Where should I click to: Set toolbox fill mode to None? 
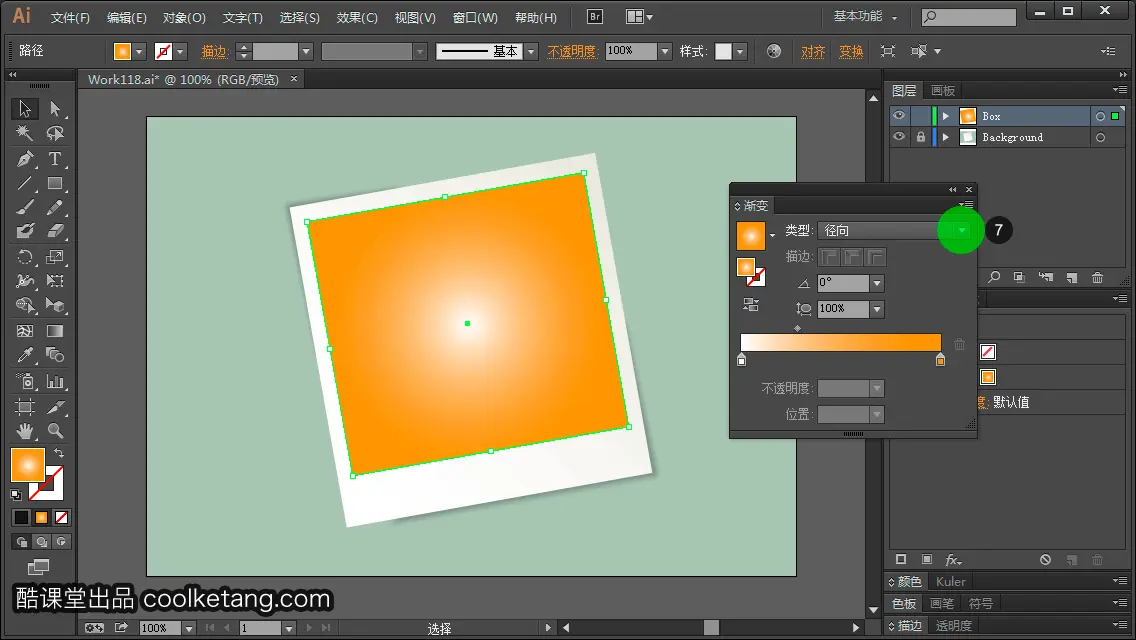coord(62,518)
